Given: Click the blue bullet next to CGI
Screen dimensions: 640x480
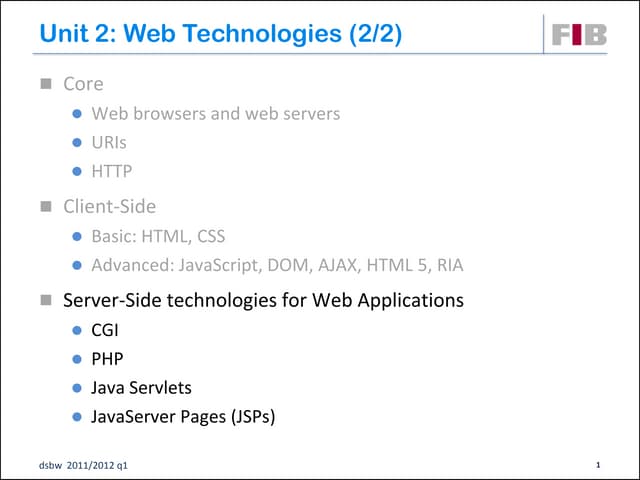Looking at the screenshot, I should pos(77,329).
